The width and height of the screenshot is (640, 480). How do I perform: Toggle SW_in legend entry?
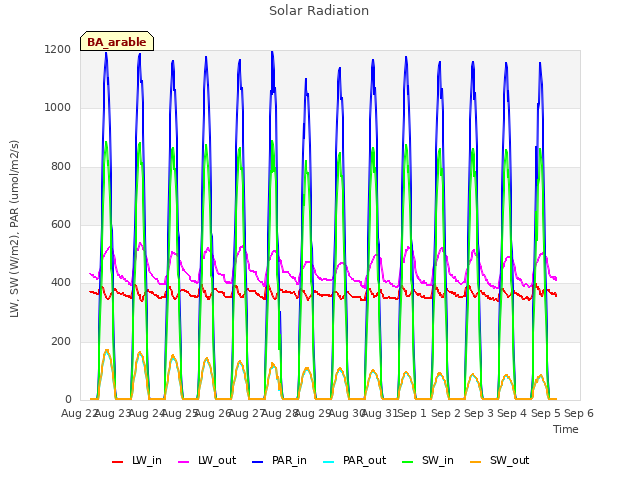pyautogui.click(x=428, y=461)
